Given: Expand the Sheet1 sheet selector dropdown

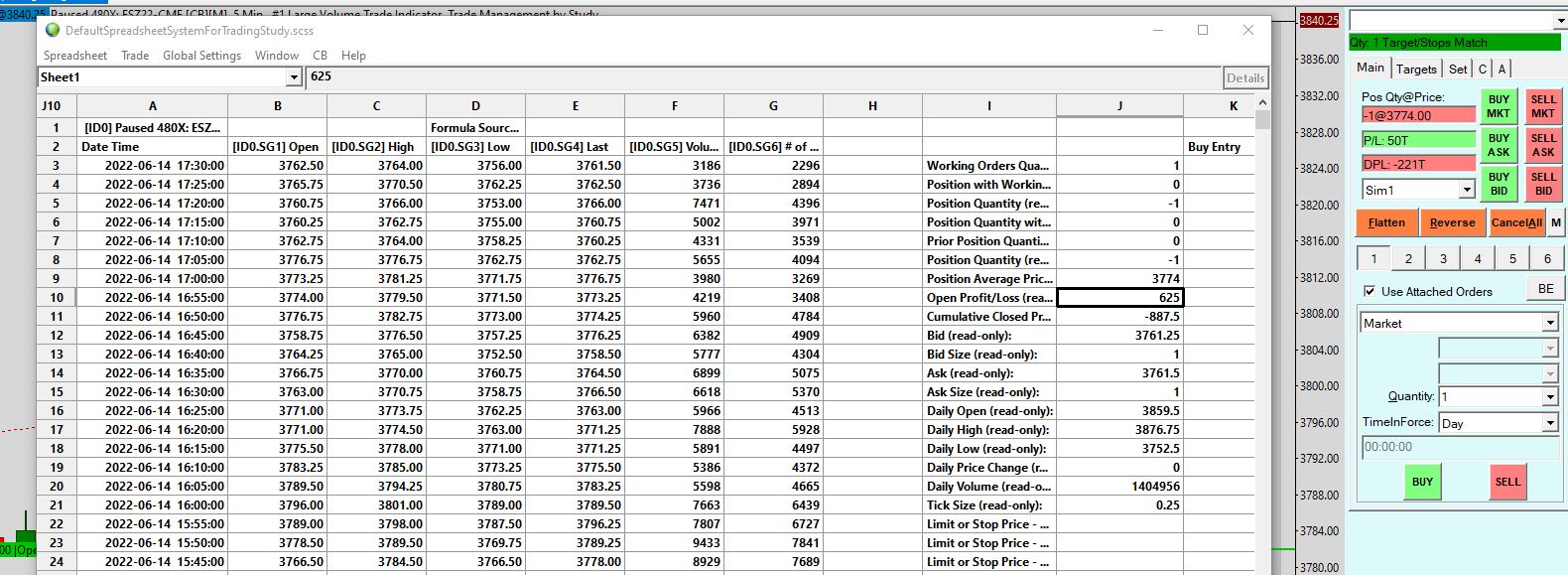Looking at the screenshot, I should coord(294,77).
